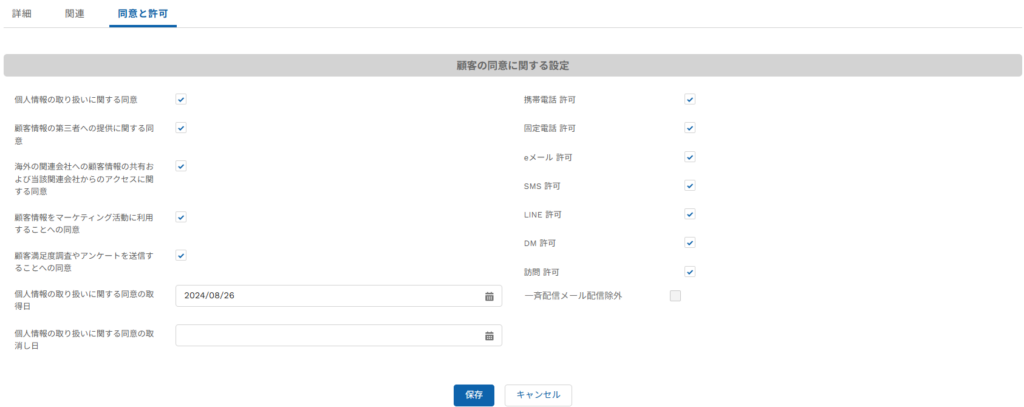
Task: Toggle overseas affiliate sharing consent checkbox
Action: (181, 166)
